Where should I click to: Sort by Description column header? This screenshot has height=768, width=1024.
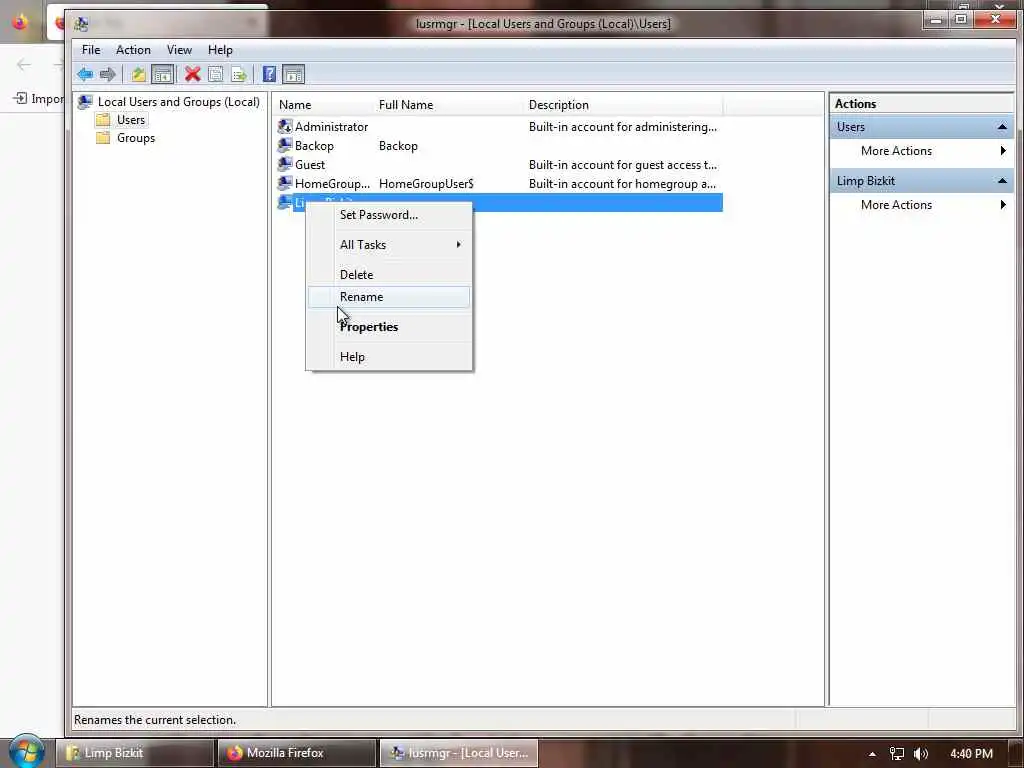624,104
